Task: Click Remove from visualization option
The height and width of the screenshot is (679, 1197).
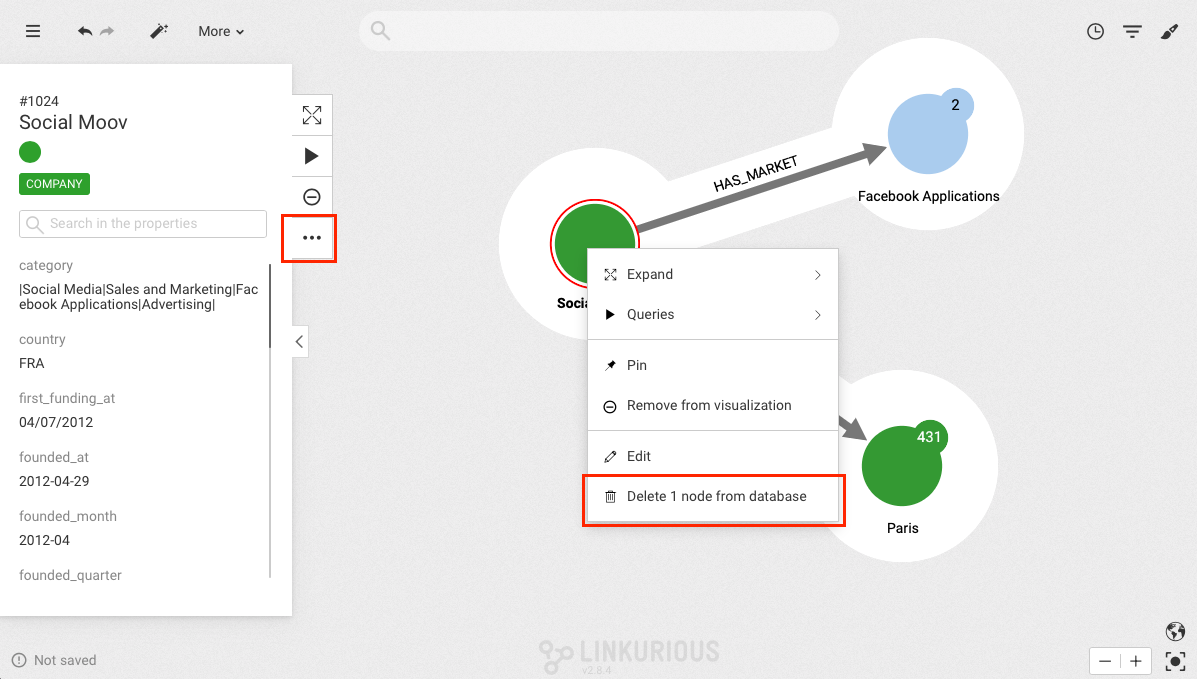Action: (x=708, y=405)
